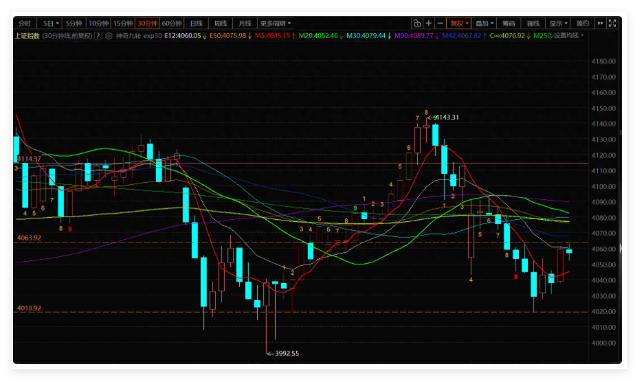Select the 15分钟 period tab

point(123,23)
